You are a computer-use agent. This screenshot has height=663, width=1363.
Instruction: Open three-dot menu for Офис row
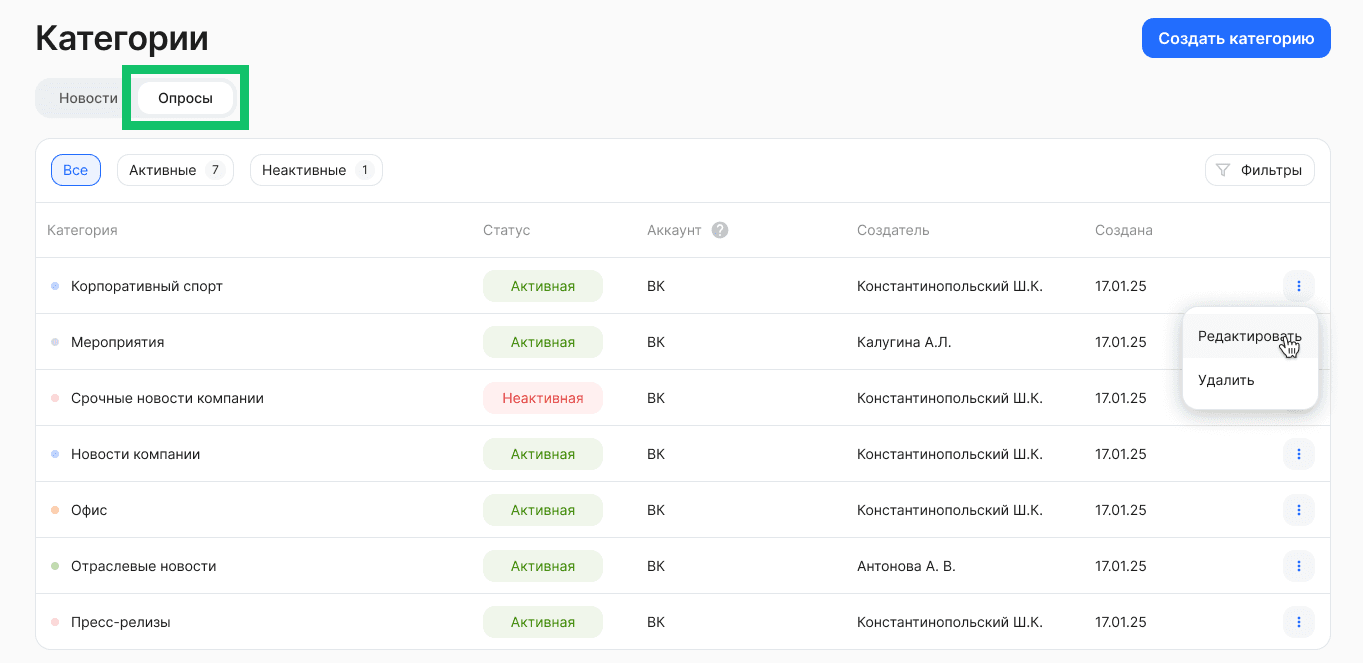click(x=1298, y=510)
